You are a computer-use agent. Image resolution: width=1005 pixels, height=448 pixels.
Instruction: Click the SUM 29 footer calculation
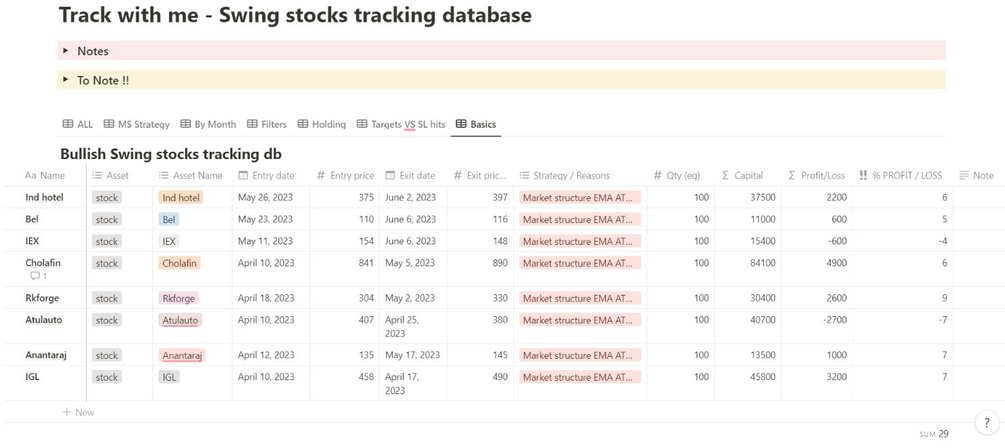point(934,434)
